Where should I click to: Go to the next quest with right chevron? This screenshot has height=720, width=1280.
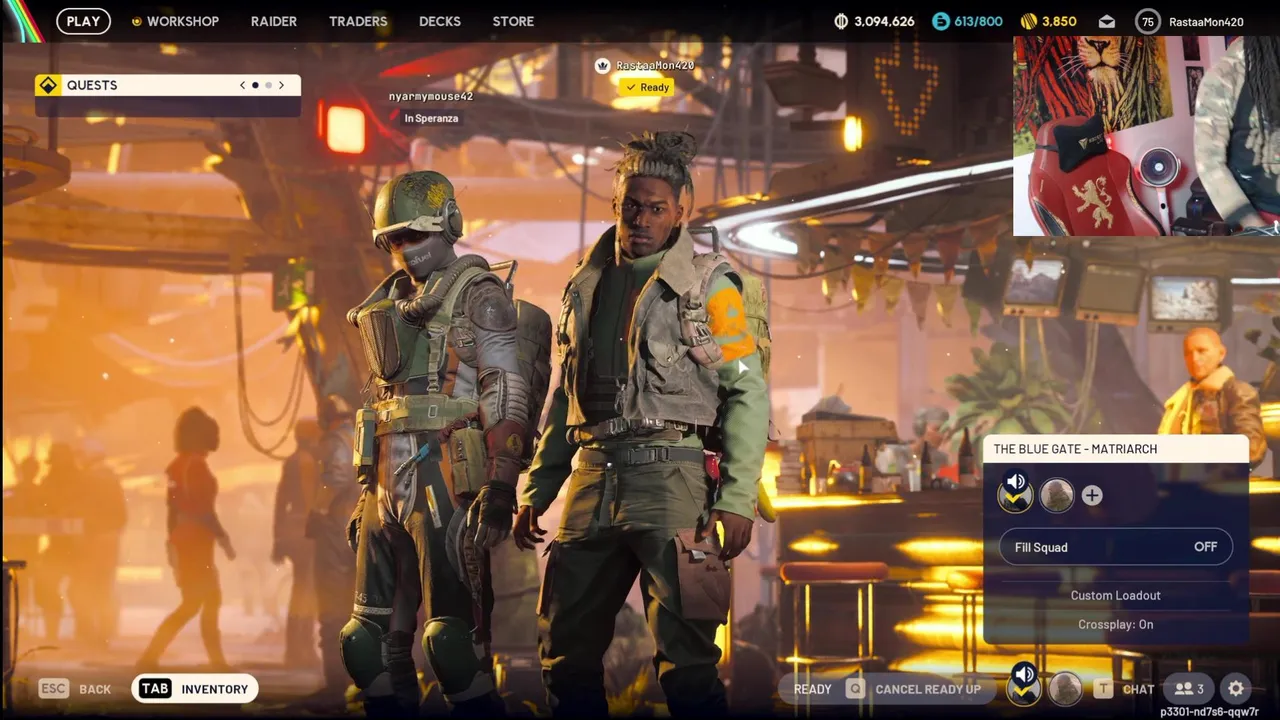pos(281,85)
